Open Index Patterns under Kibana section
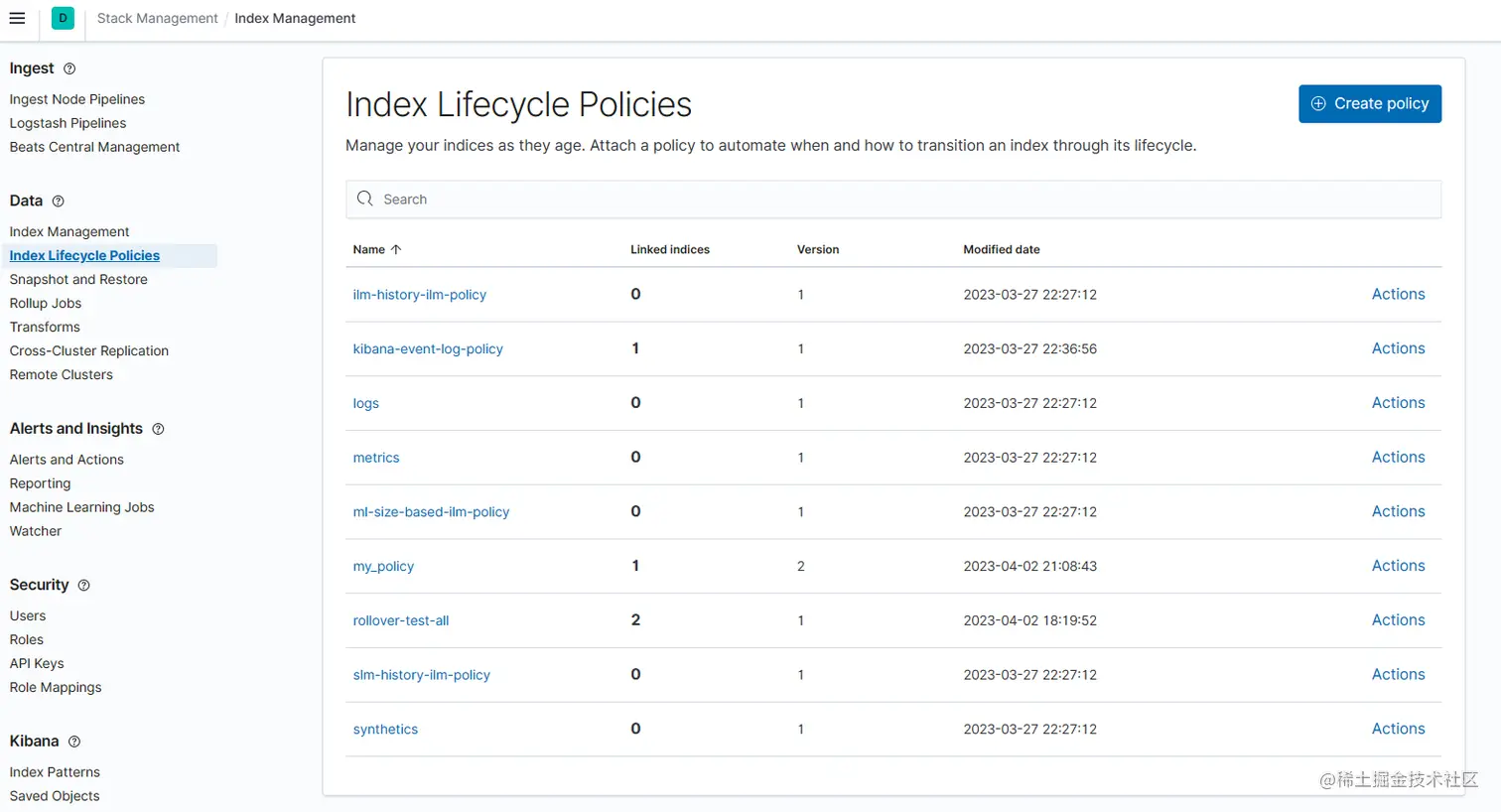The height and width of the screenshot is (812, 1501). [x=55, y=771]
